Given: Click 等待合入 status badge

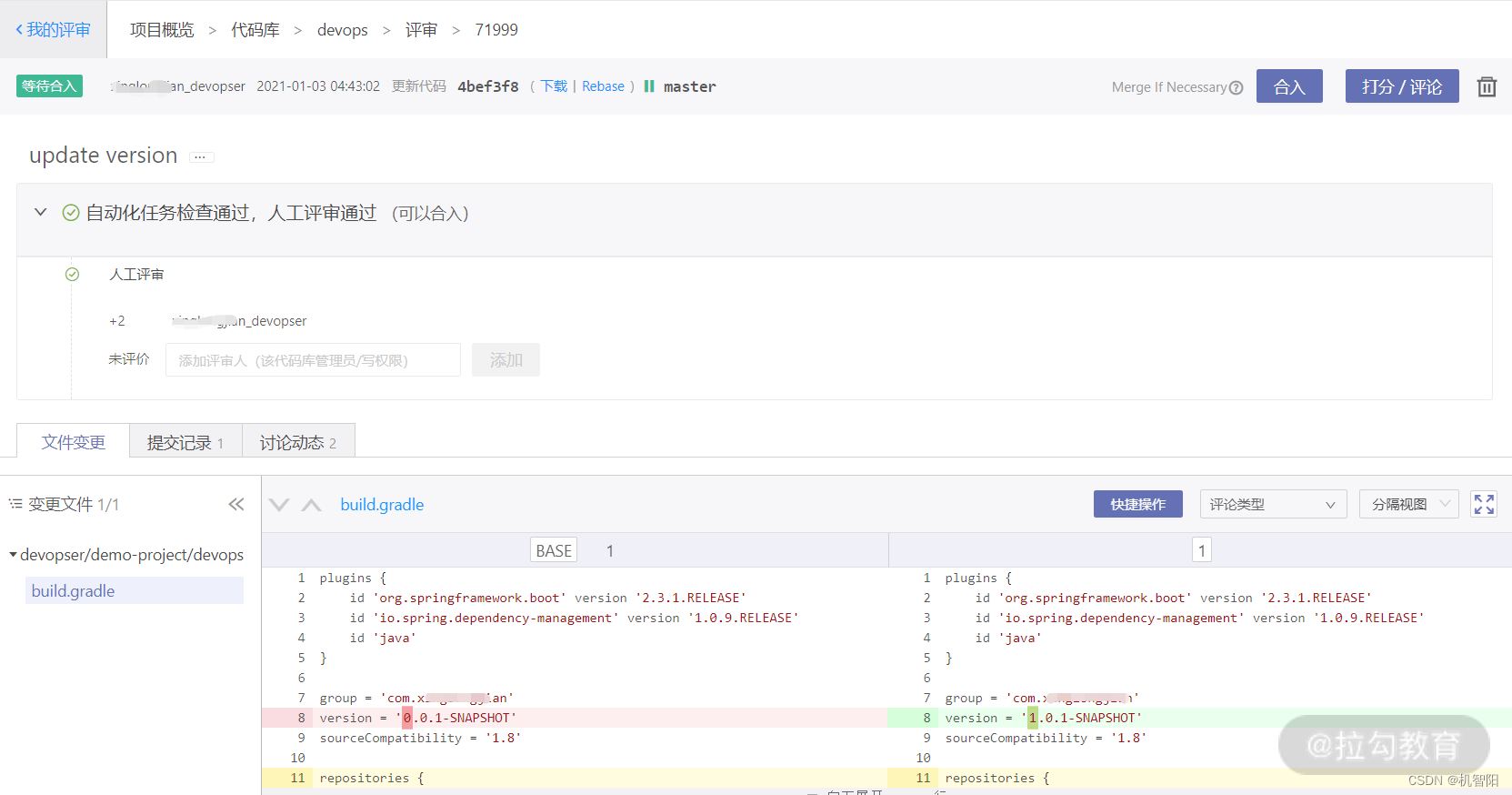Looking at the screenshot, I should coord(49,86).
